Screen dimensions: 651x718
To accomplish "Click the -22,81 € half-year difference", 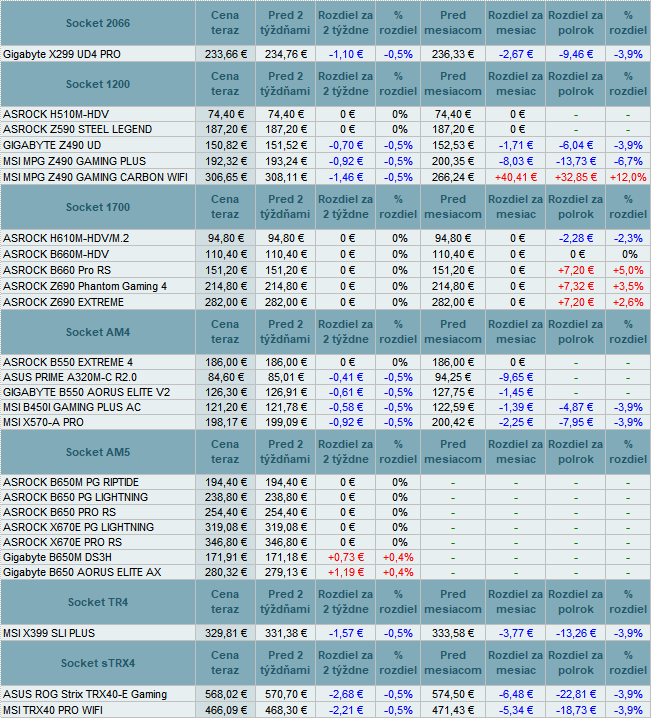I will [x=575, y=694].
